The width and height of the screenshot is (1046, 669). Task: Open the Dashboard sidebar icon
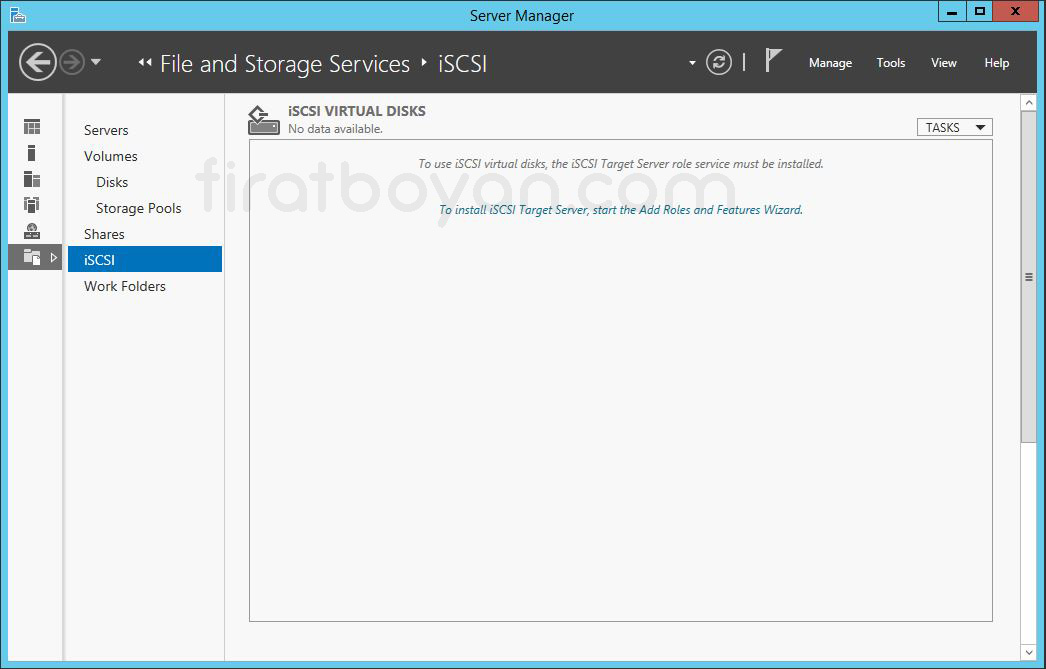click(x=32, y=127)
